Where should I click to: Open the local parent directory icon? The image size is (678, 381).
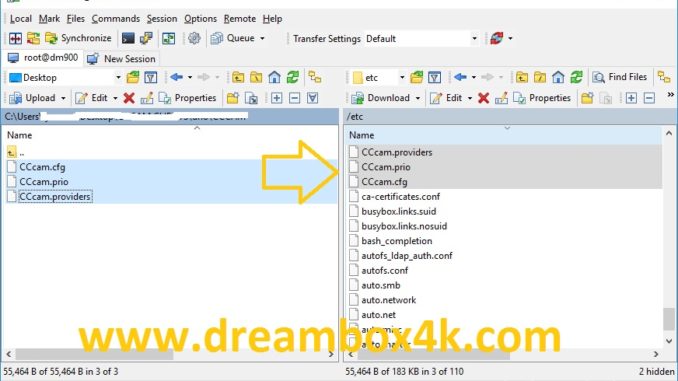click(238, 77)
